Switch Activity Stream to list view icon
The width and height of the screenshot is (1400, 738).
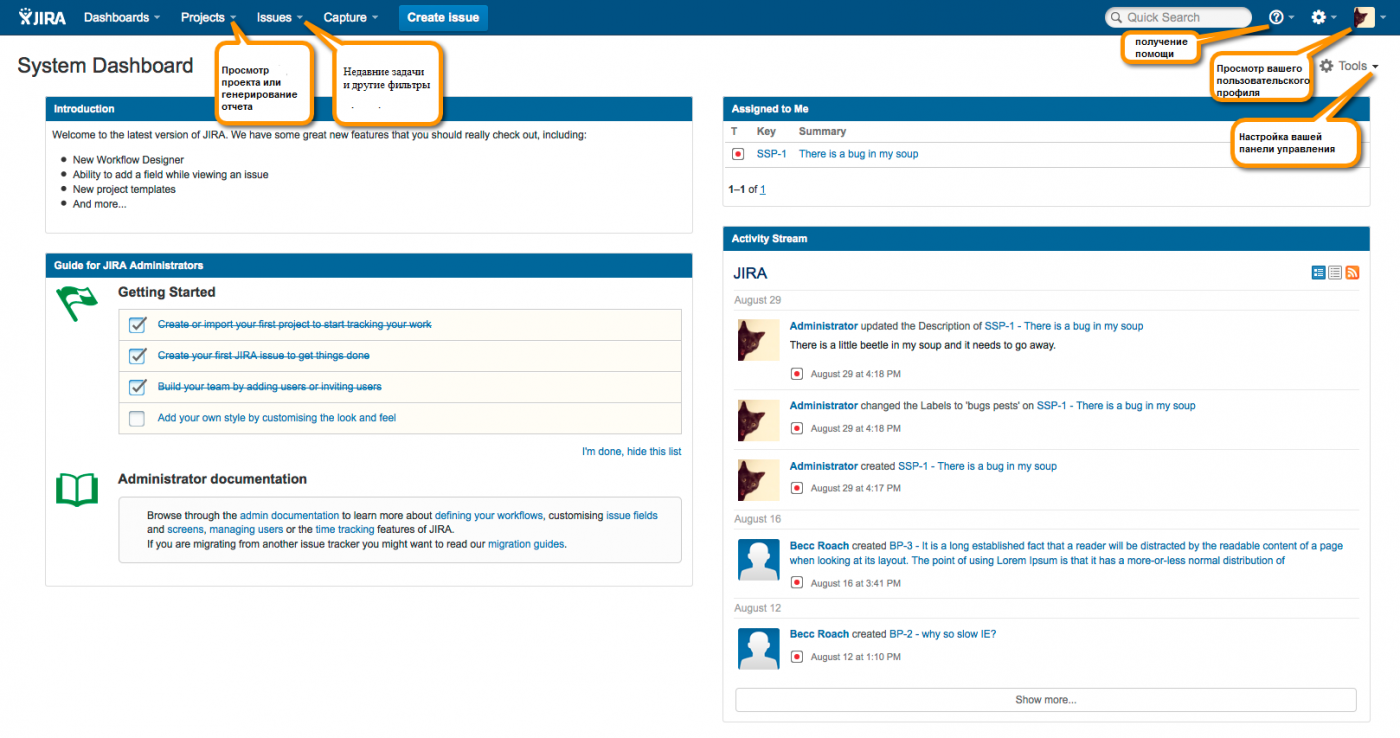coord(1335,272)
